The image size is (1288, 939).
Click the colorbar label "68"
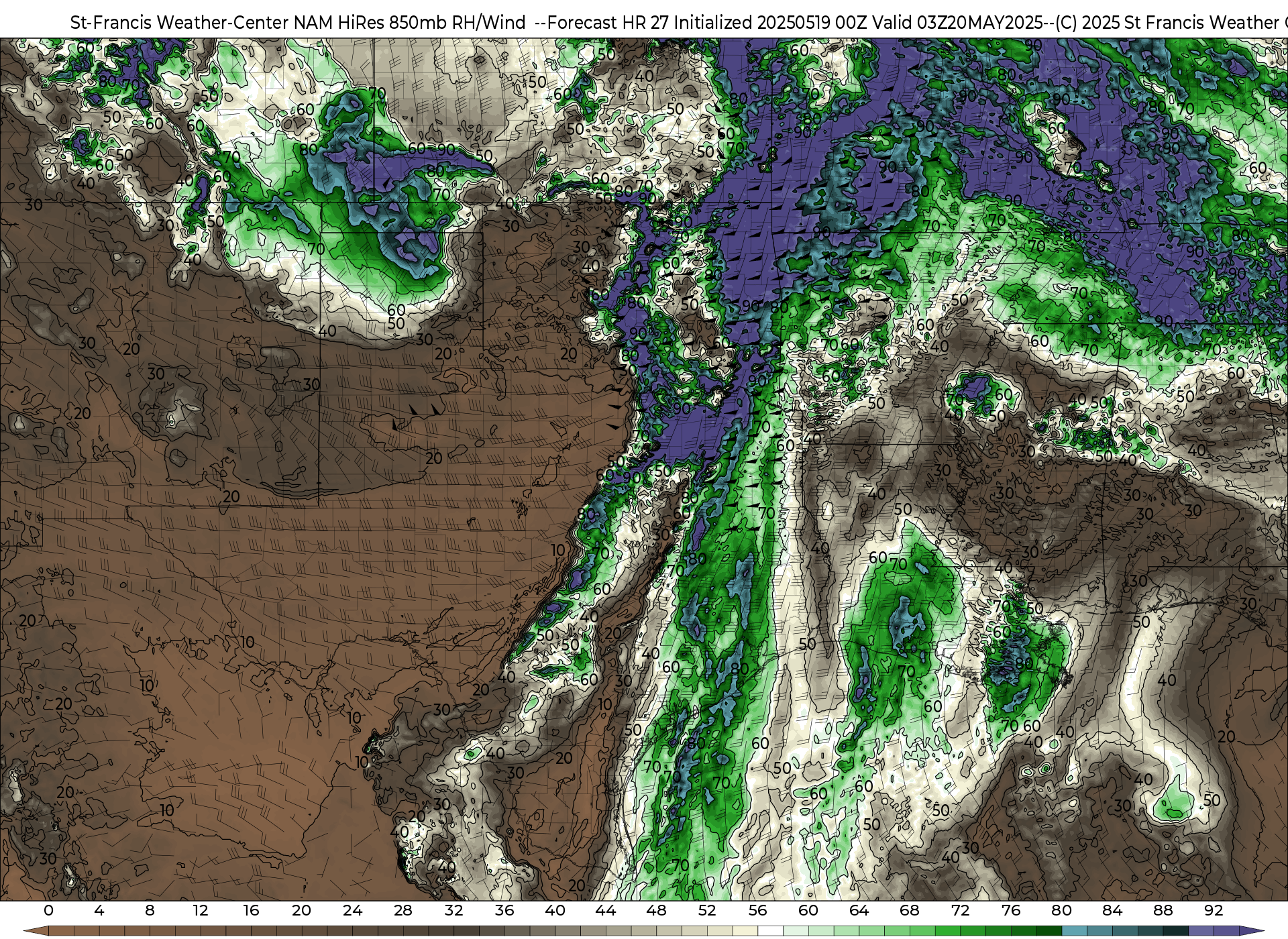[x=910, y=910]
